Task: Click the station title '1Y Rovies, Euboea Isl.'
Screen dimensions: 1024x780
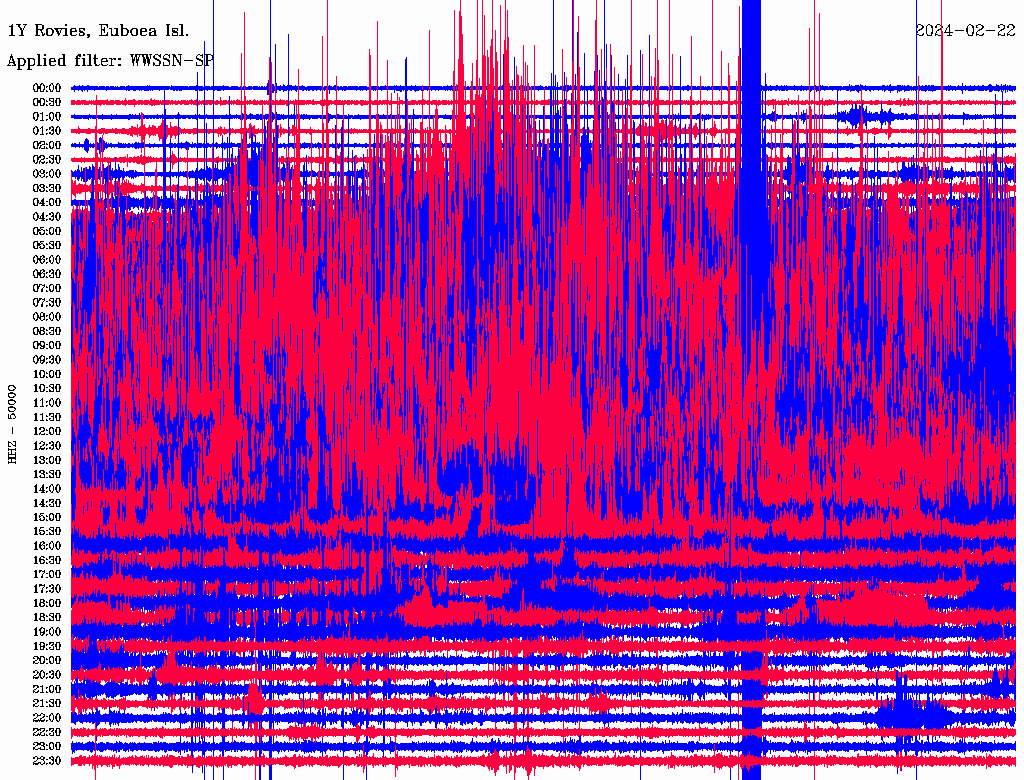Action: pyautogui.click(x=97, y=31)
